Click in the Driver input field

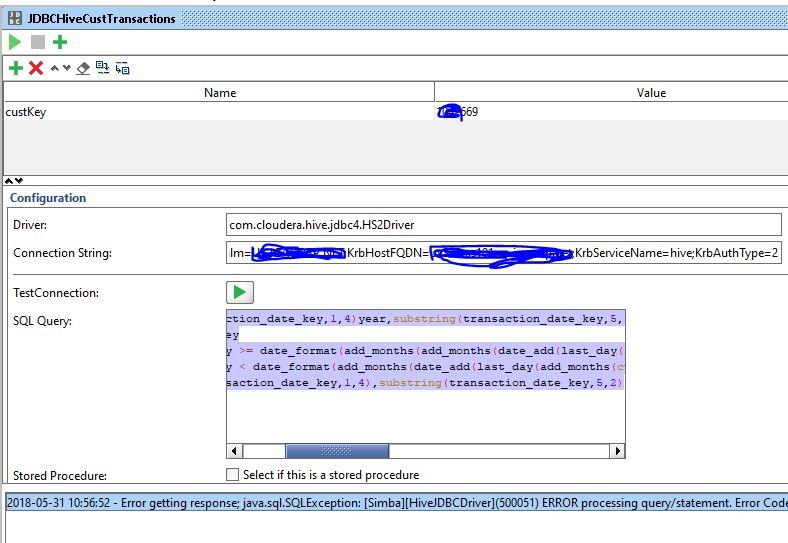click(504, 225)
